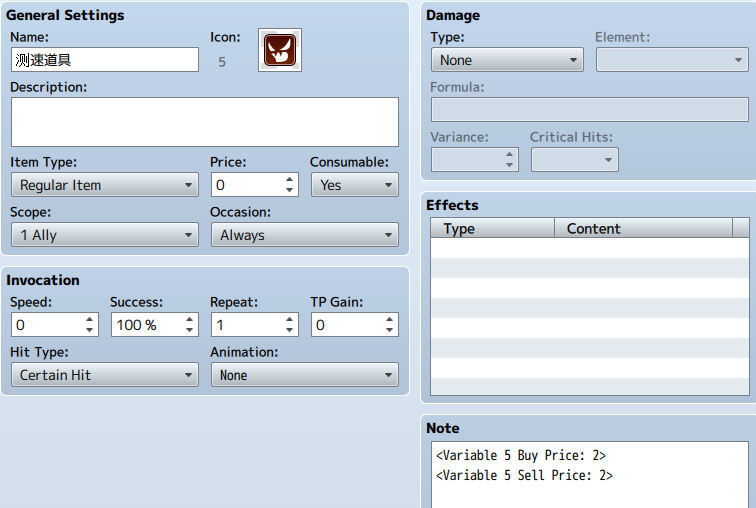
Task: Click the Content column header in Effects
Action: click(643, 228)
